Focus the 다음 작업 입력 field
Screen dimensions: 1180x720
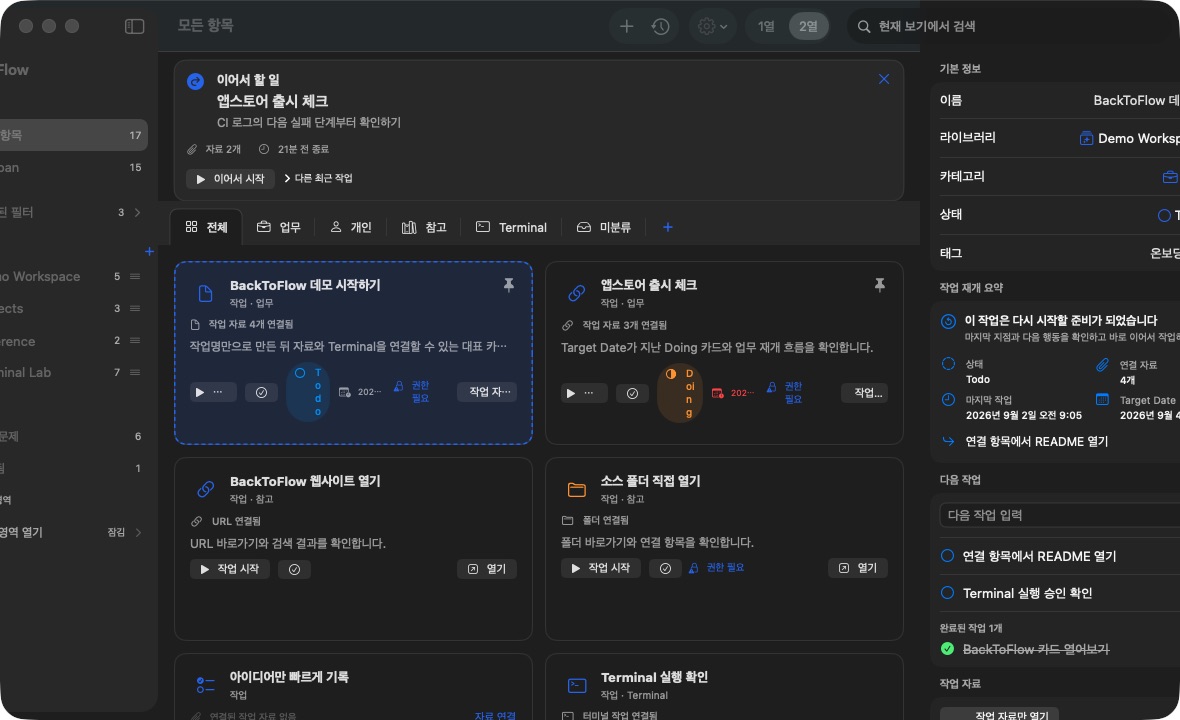click(x=1060, y=515)
